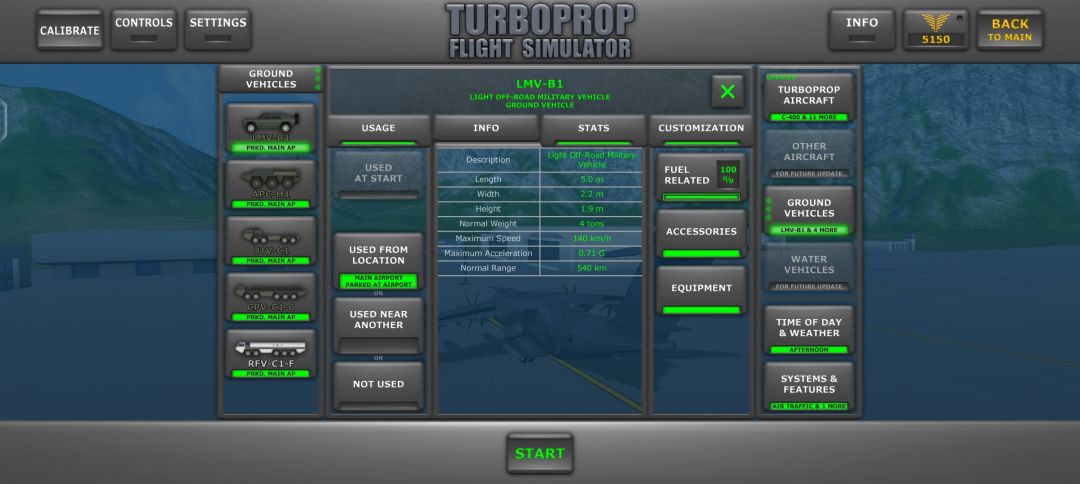Click the Normal Weight 4 tons value
Image resolution: width=1080 pixels, height=484 pixels.
pyautogui.click(x=592, y=224)
